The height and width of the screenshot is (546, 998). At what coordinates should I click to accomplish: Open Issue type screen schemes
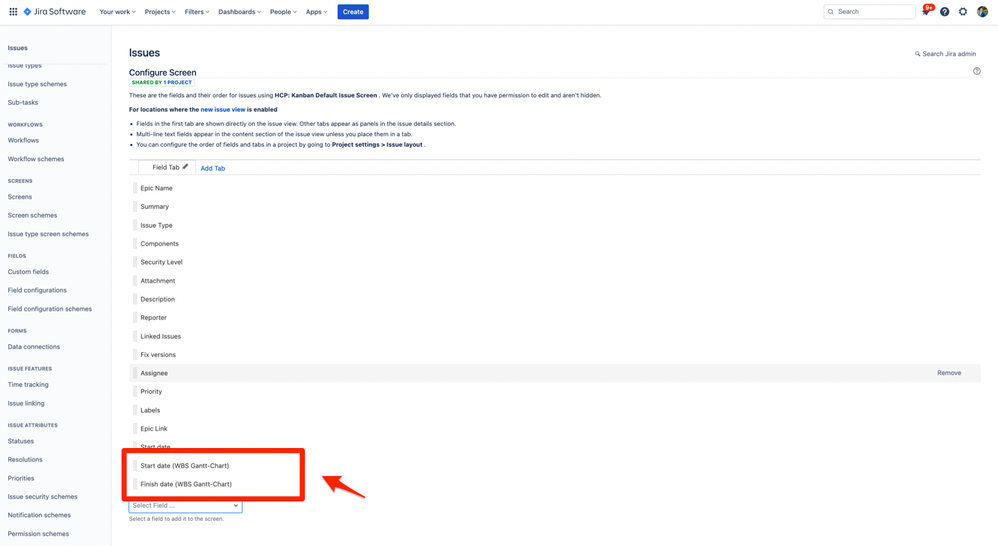coord(48,234)
